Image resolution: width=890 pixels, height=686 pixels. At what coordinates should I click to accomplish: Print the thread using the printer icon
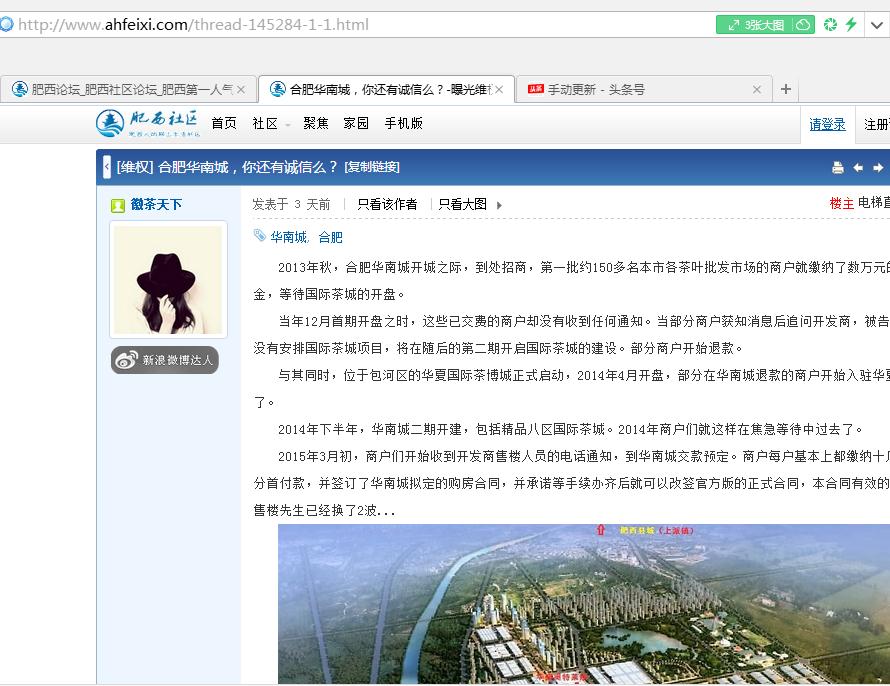click(x=838, y=167)
